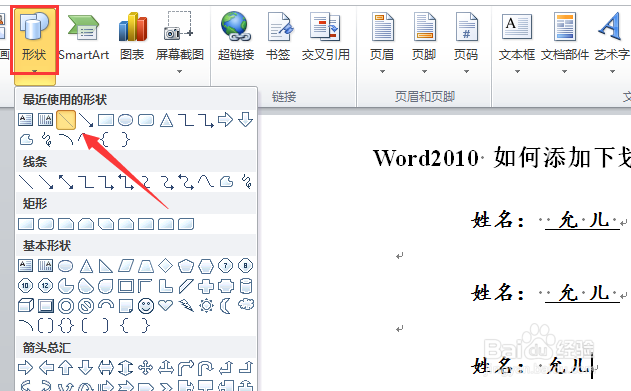Select the scribble tool in 线条 section
Viewport: 631px width, 391px height.
[246, 182]
